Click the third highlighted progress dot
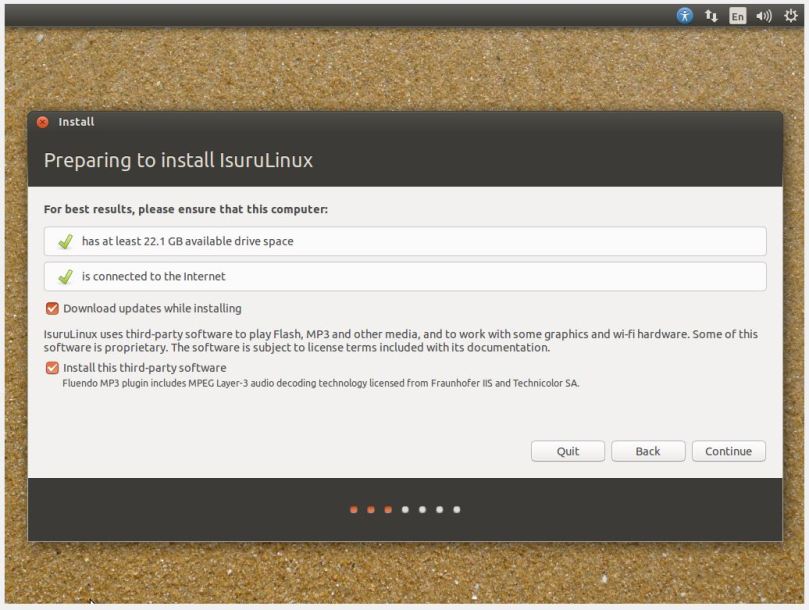This screenshot has height=610, width=809. click(387, 509)
